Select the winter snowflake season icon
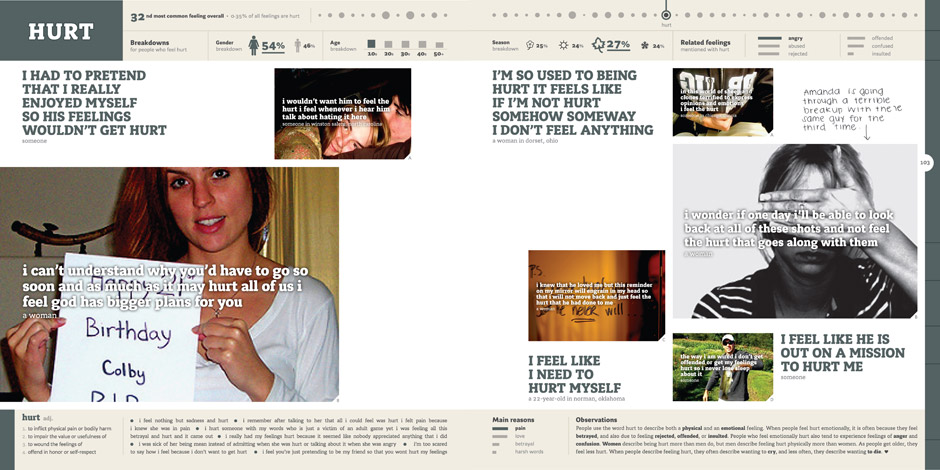 coord(645,45)
